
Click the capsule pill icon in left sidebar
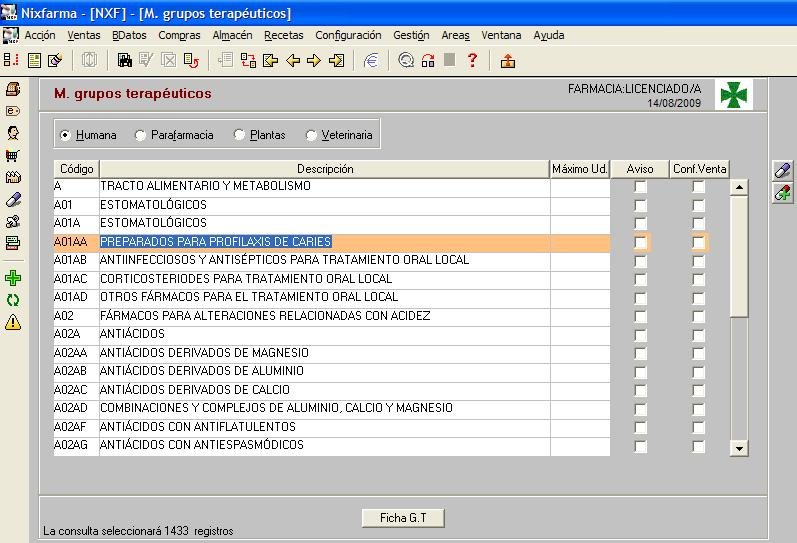(x=13, y=199)
